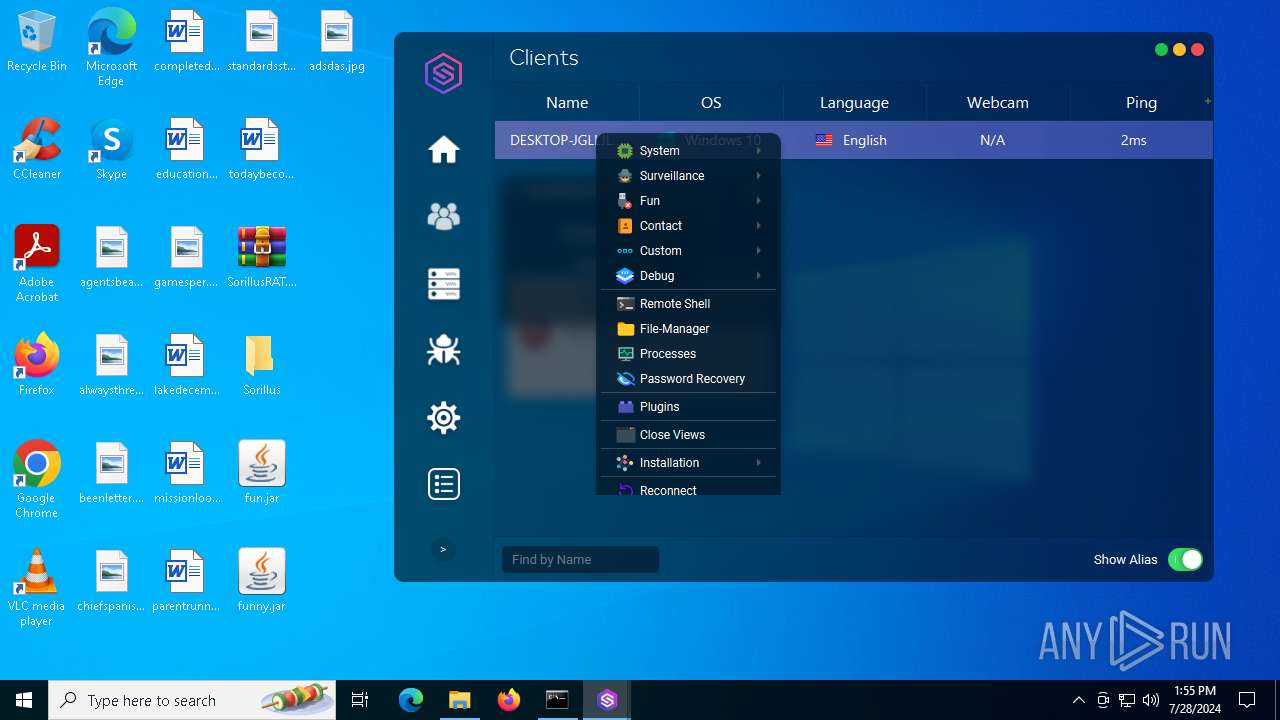This screenshot has width=1280, height=720.
Task: Click the Custom submenu arrow
Action: click(x=759, y=251)
